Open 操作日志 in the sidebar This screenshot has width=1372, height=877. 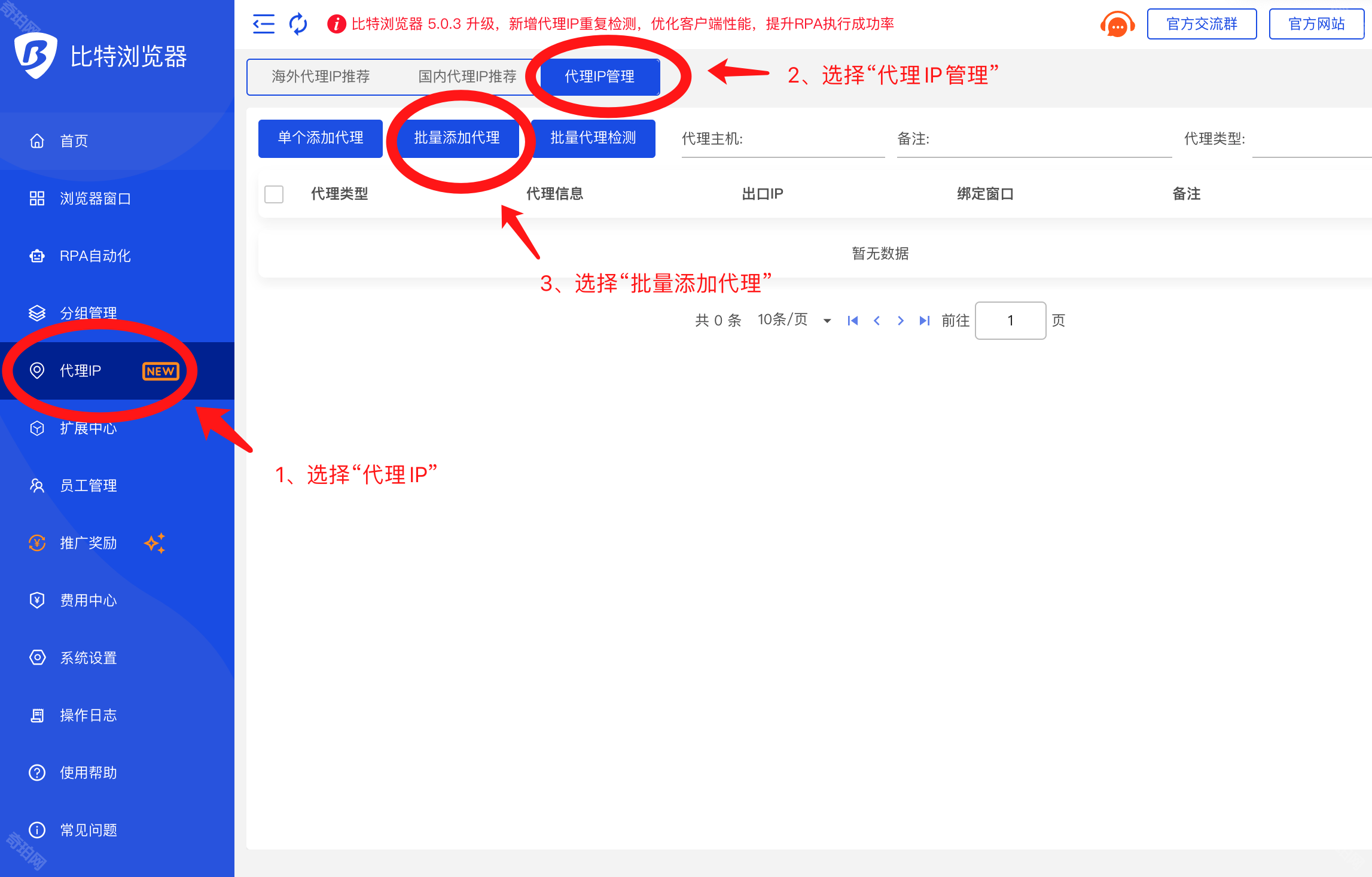click(x=117, y=715)
